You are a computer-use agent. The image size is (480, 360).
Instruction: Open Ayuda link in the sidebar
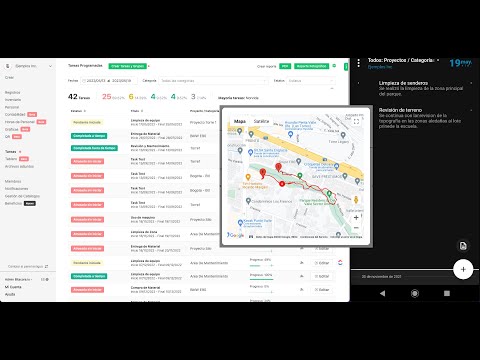10,294
